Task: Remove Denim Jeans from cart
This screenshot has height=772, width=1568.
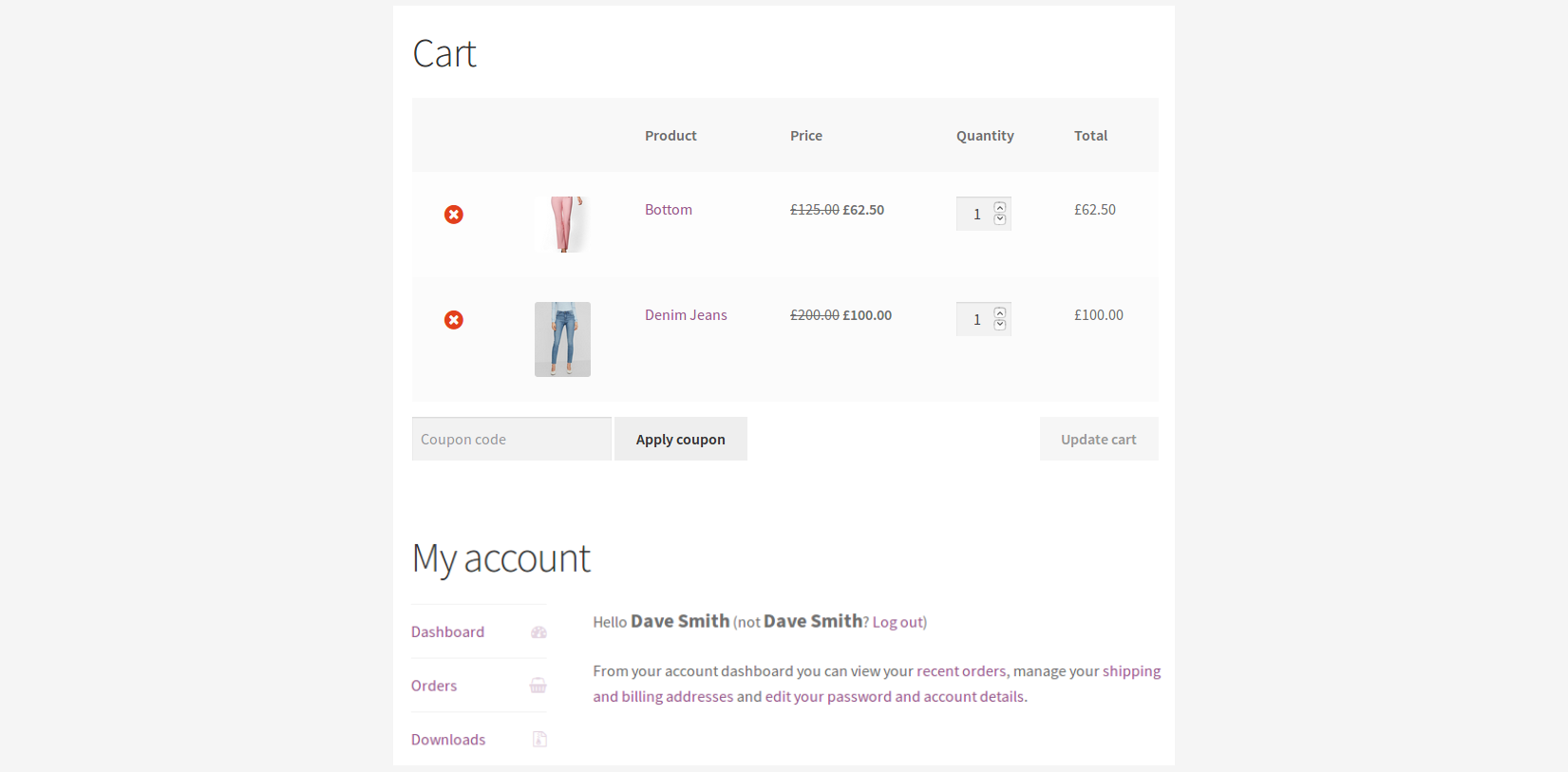Action: click(454, 320)
